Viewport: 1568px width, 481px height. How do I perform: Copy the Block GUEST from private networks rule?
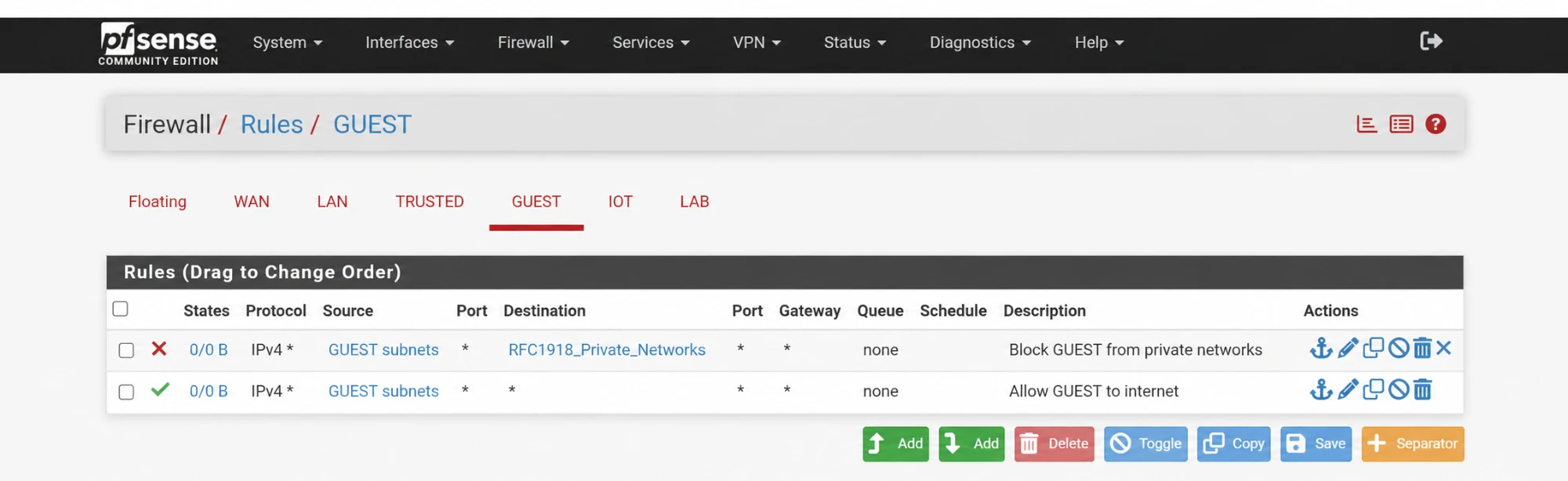click(x=1373, y=348)
